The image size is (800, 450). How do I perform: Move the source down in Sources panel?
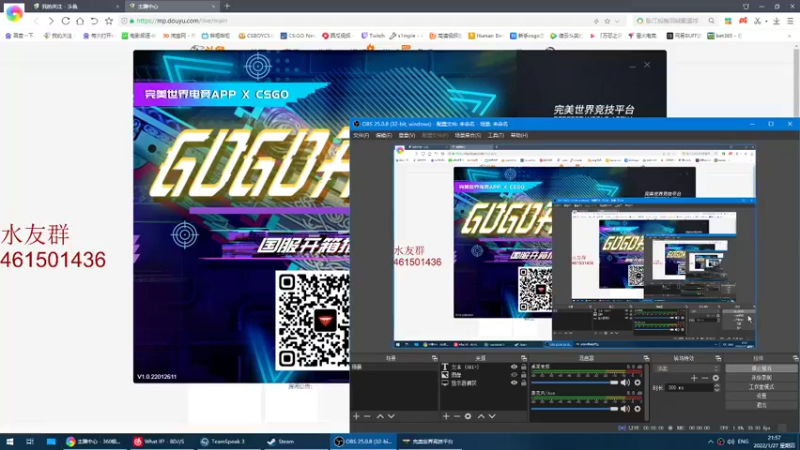coord(492,416)
